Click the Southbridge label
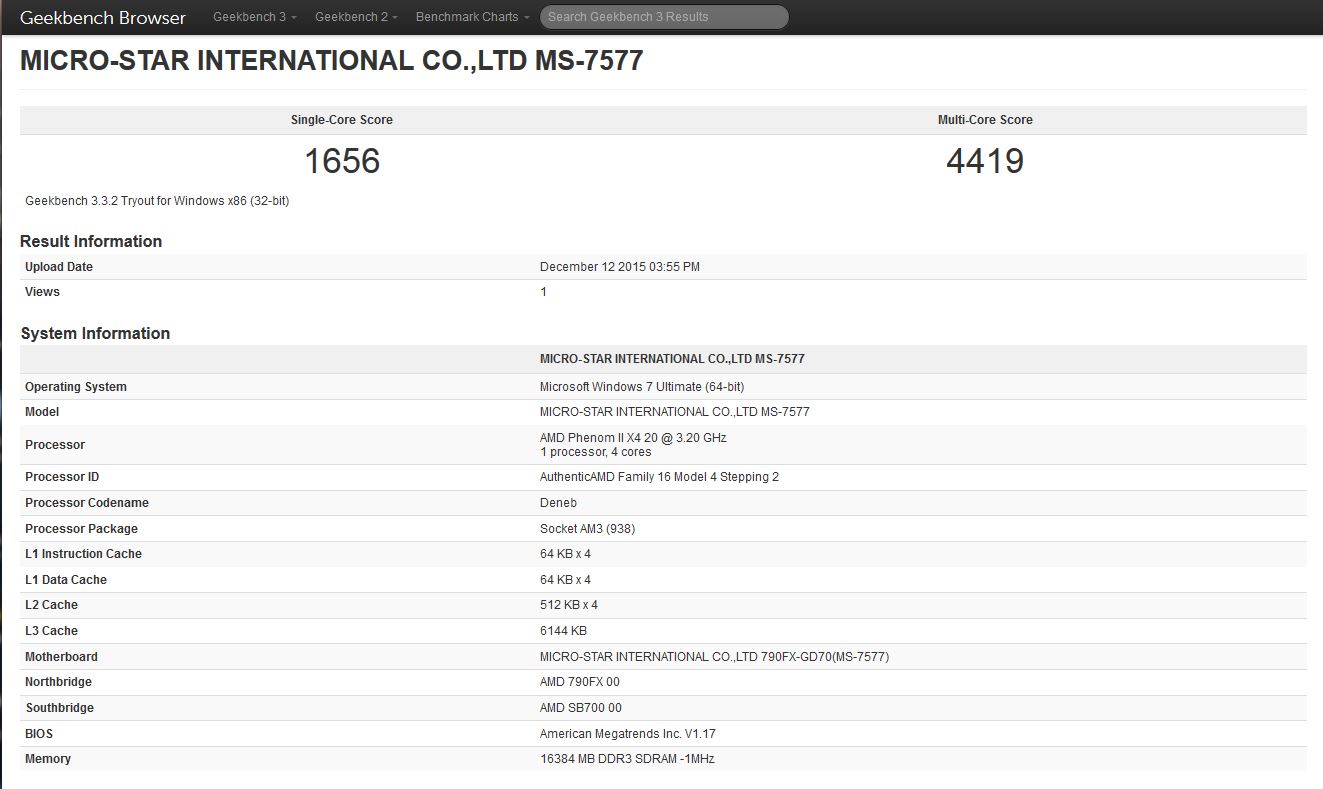The height and width of the screenshot is (789, 1323). click(x=59, y=708)
